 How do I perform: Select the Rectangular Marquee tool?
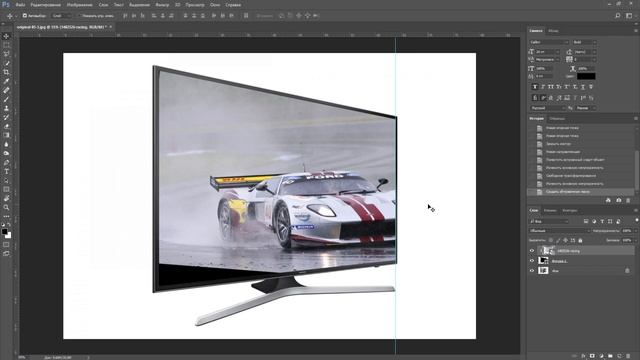(x=6, y=45)
